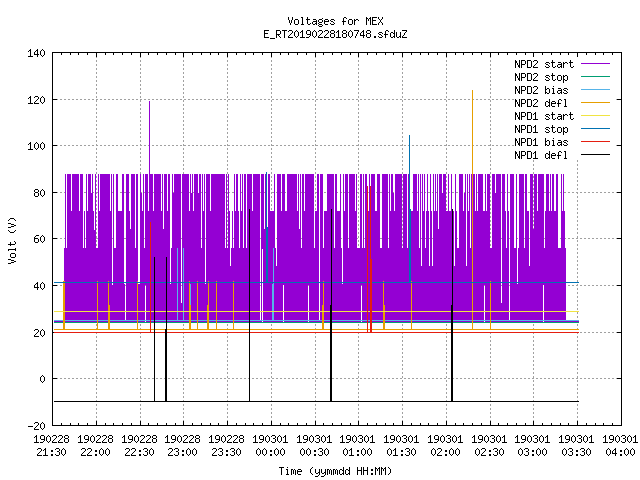Click the 'NPD2 start' legend label

pos(544,64)
